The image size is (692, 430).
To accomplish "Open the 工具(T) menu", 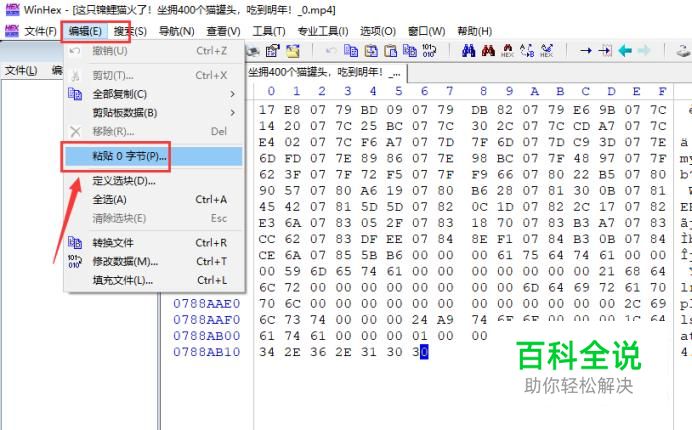I will coord(269,31).
